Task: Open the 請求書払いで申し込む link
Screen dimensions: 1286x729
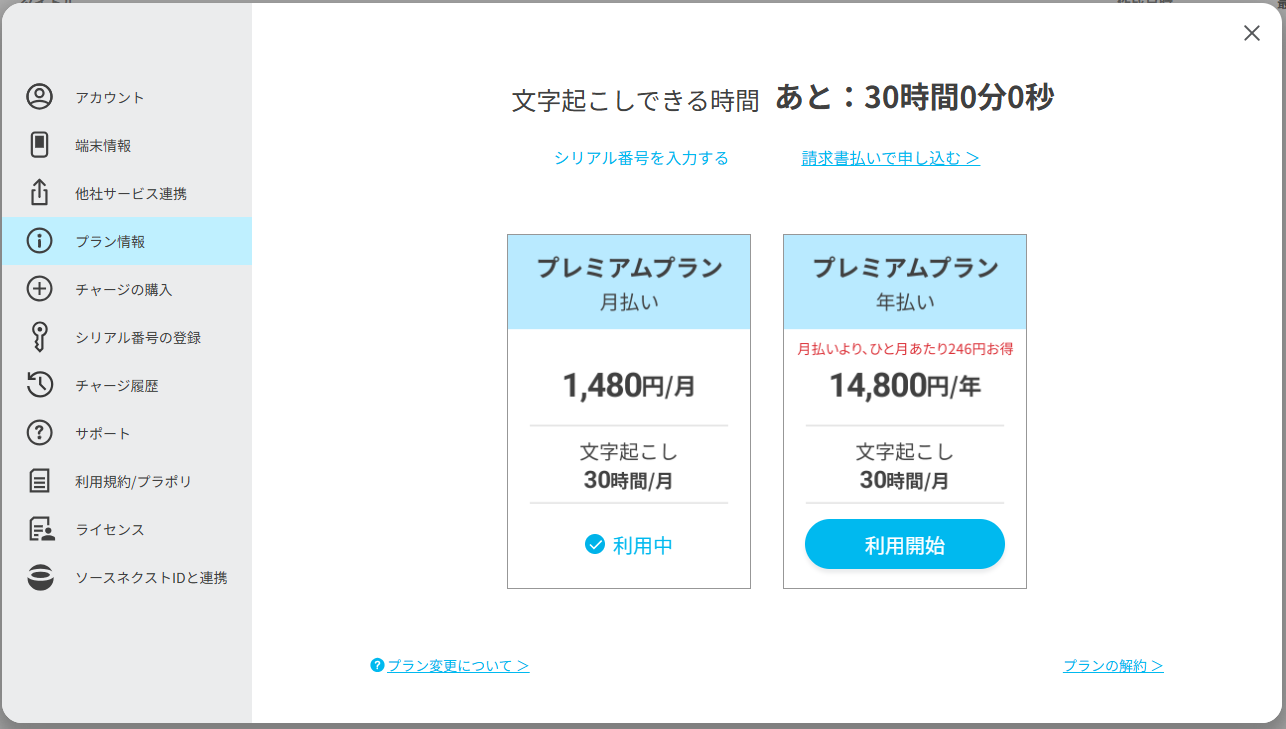Action: pos(891,158)
